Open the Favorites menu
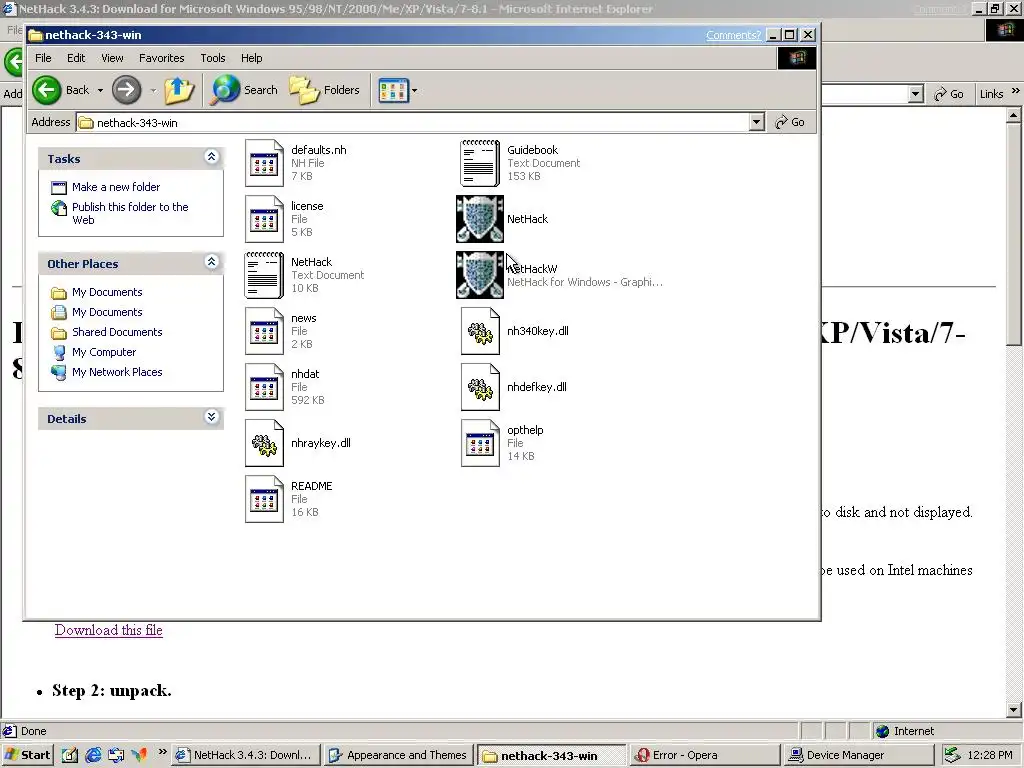Image resolution: width=1024 pixels, height=768 pixels. point(161,58)
